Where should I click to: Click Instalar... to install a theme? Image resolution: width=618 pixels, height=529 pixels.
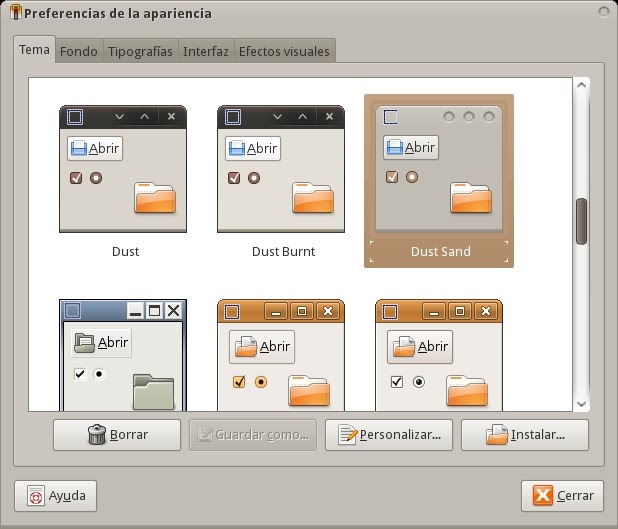525,435
